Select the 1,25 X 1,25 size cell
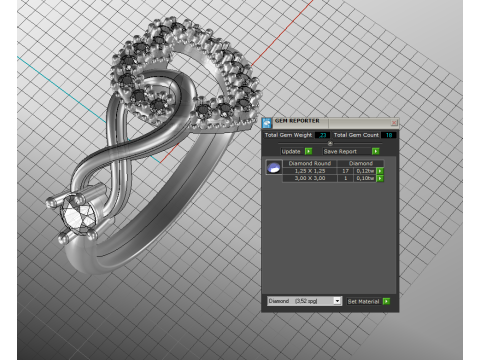480x360 pixels. click(310, 171)
